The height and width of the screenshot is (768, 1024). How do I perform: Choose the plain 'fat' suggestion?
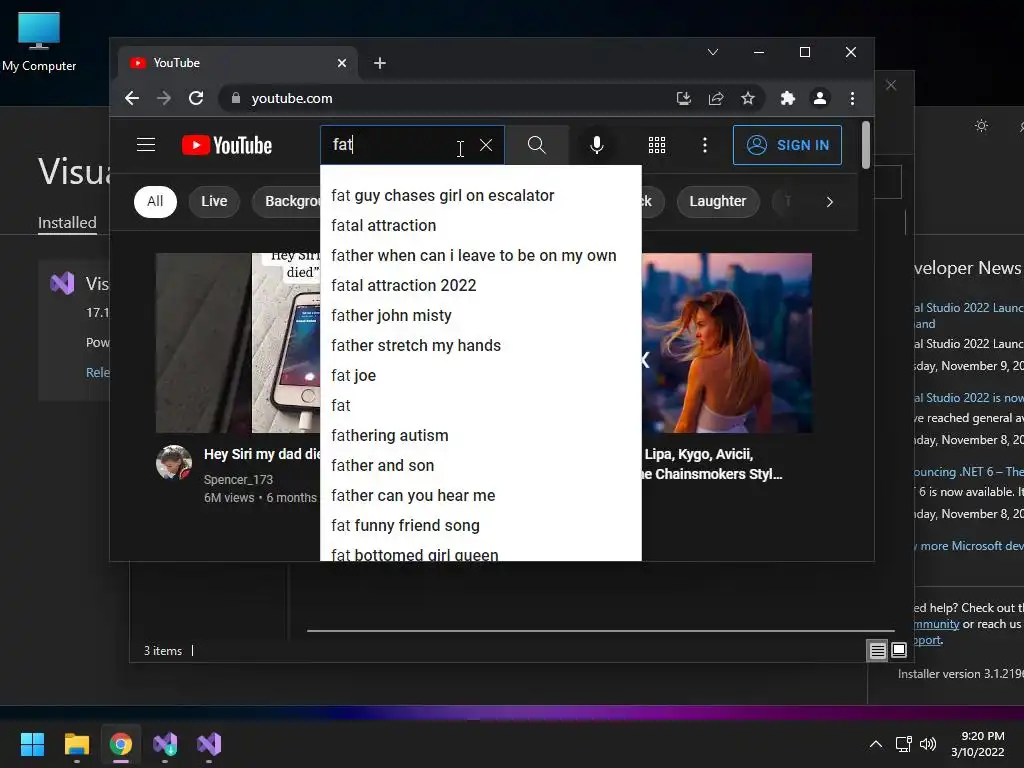[x=481, y=406]
